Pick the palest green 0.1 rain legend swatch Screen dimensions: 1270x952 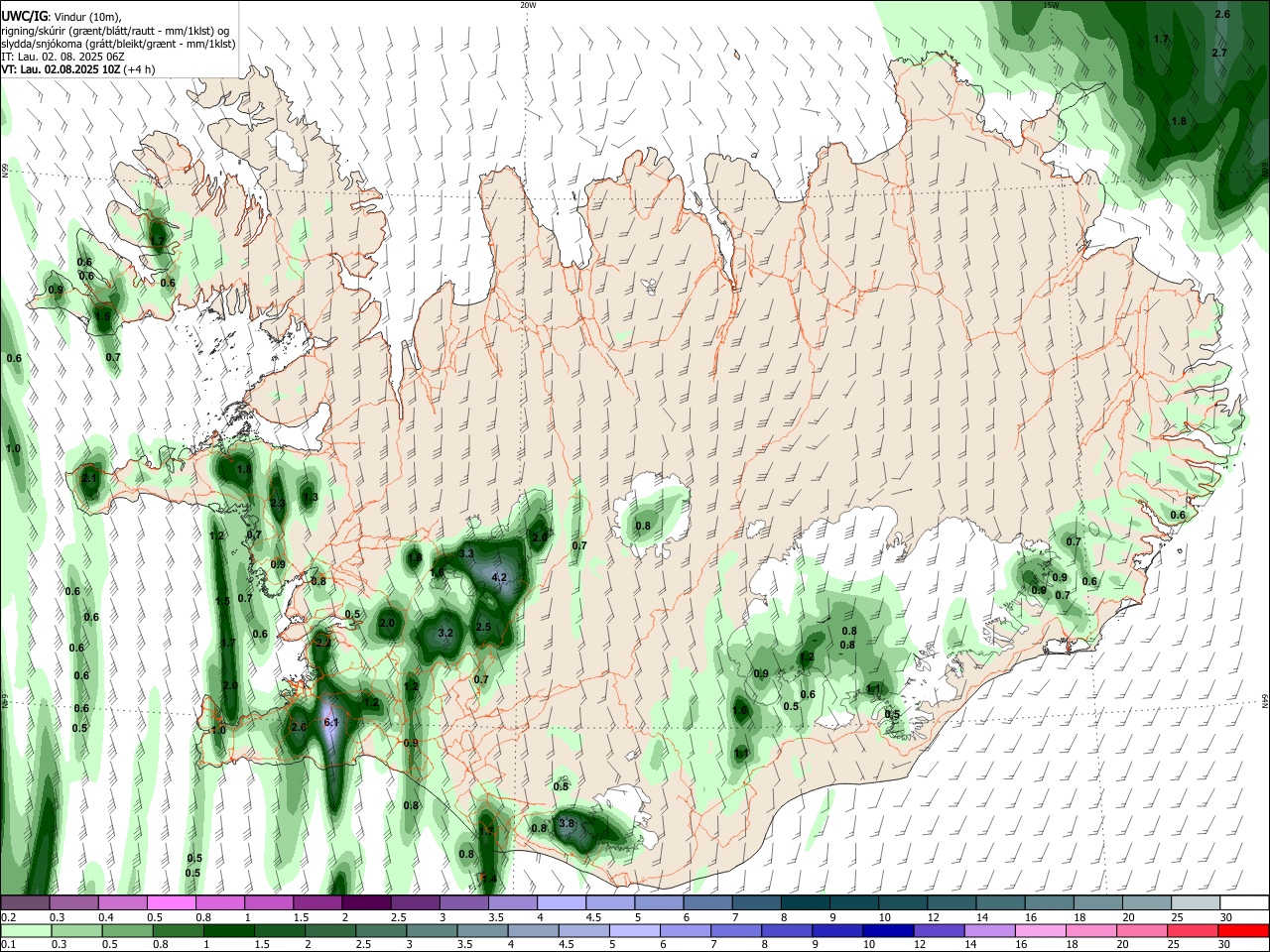tap(24, 930)
